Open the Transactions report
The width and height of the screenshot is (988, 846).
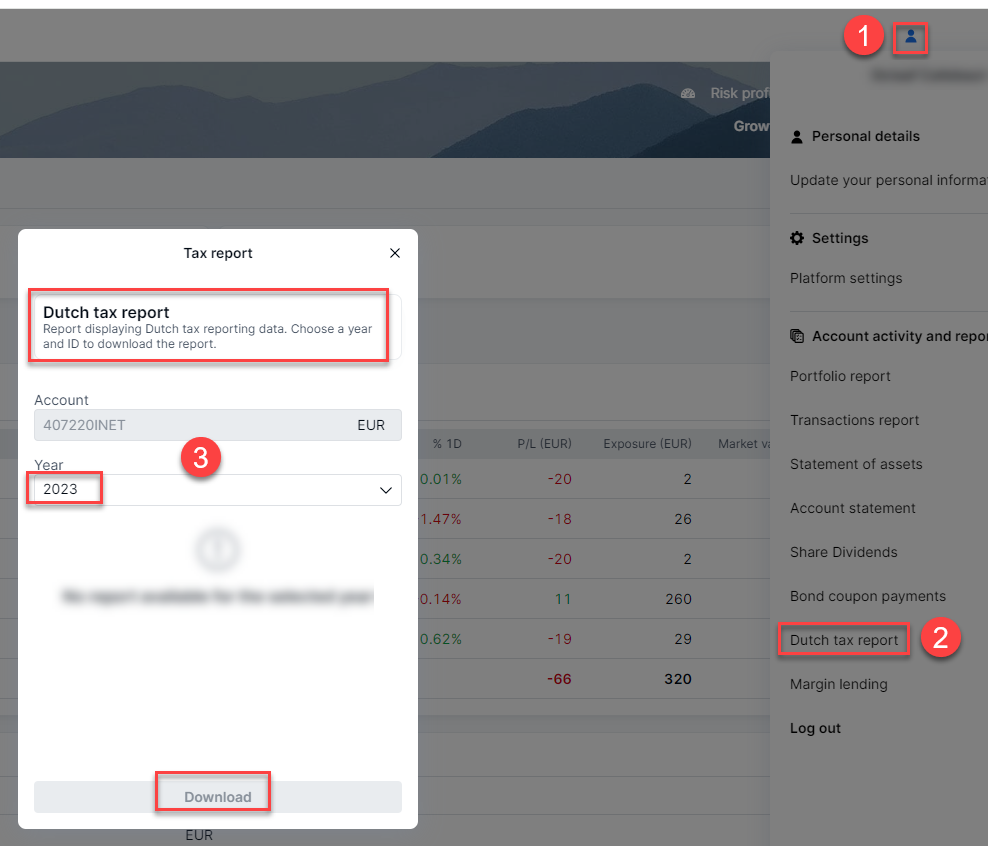[854, 420]
